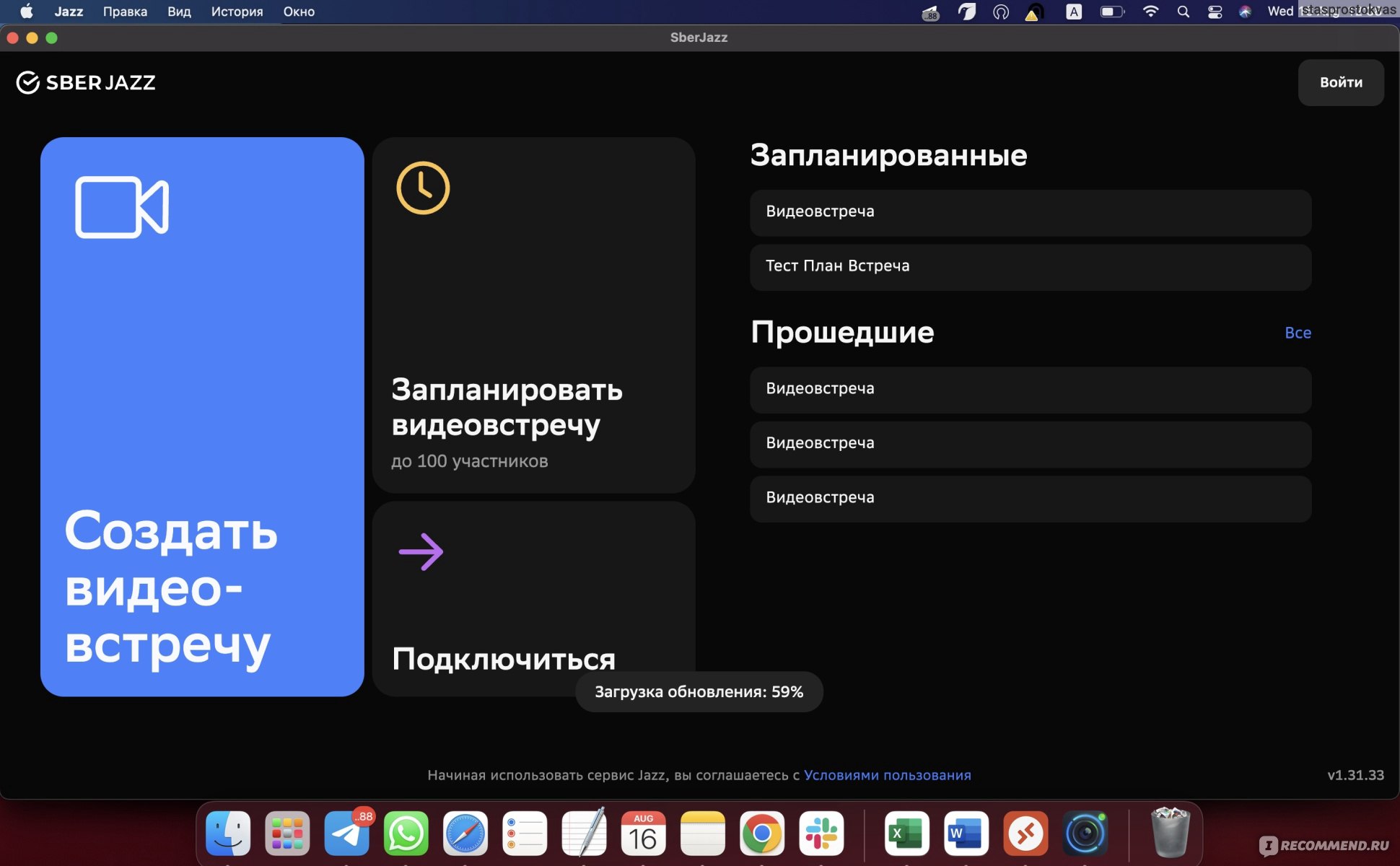This screenshot has width=1400, height=866.
Task: Click the Подключиться arrow card
Action: point(533,598)
